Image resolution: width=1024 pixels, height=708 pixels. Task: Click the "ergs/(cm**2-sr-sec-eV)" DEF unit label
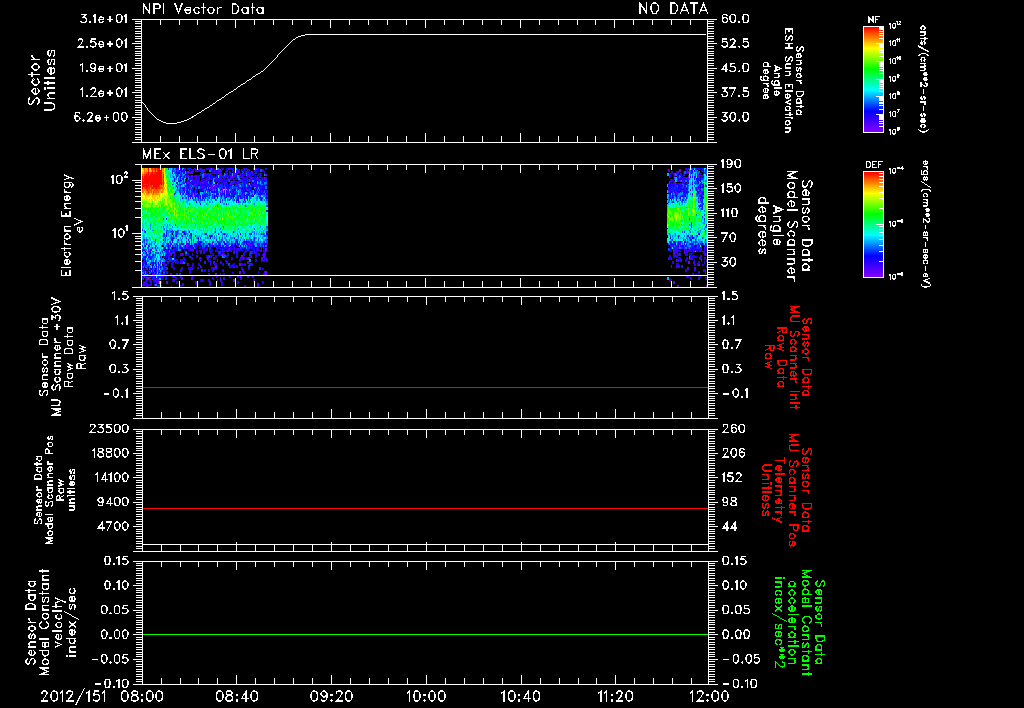(925, 223)
